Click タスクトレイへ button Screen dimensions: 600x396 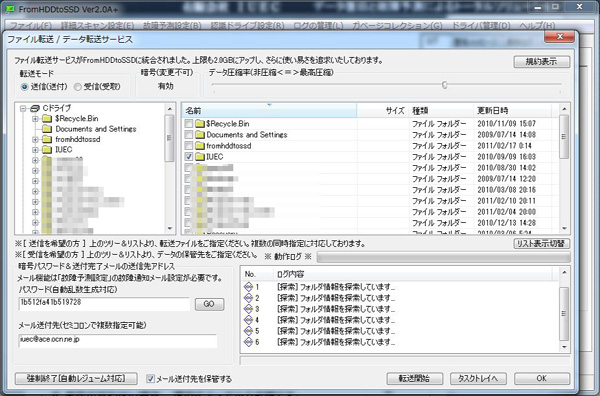tap(478, 379)
